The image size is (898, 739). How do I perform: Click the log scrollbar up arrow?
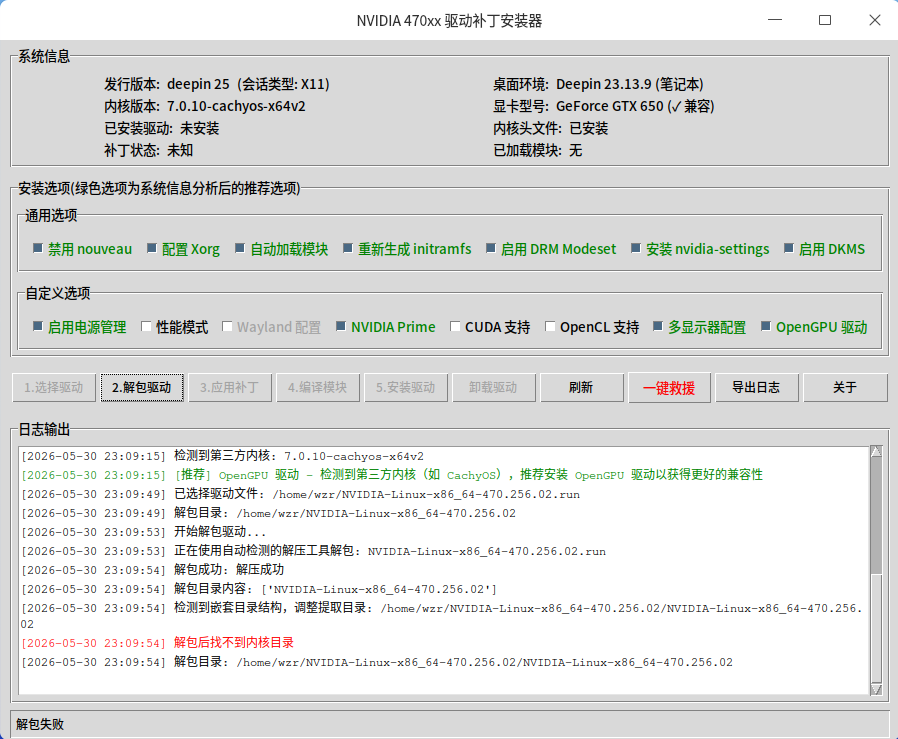pos(876,452)
